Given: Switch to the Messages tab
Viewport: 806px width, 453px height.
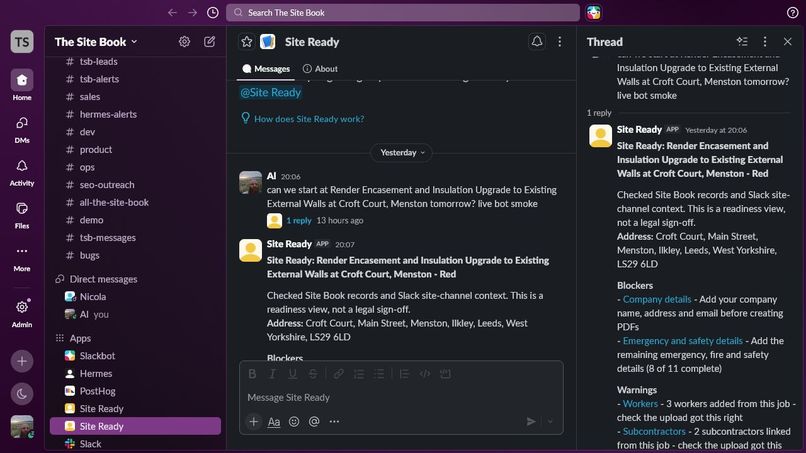Looking at the screenshot, I should [x=266, y=69].
